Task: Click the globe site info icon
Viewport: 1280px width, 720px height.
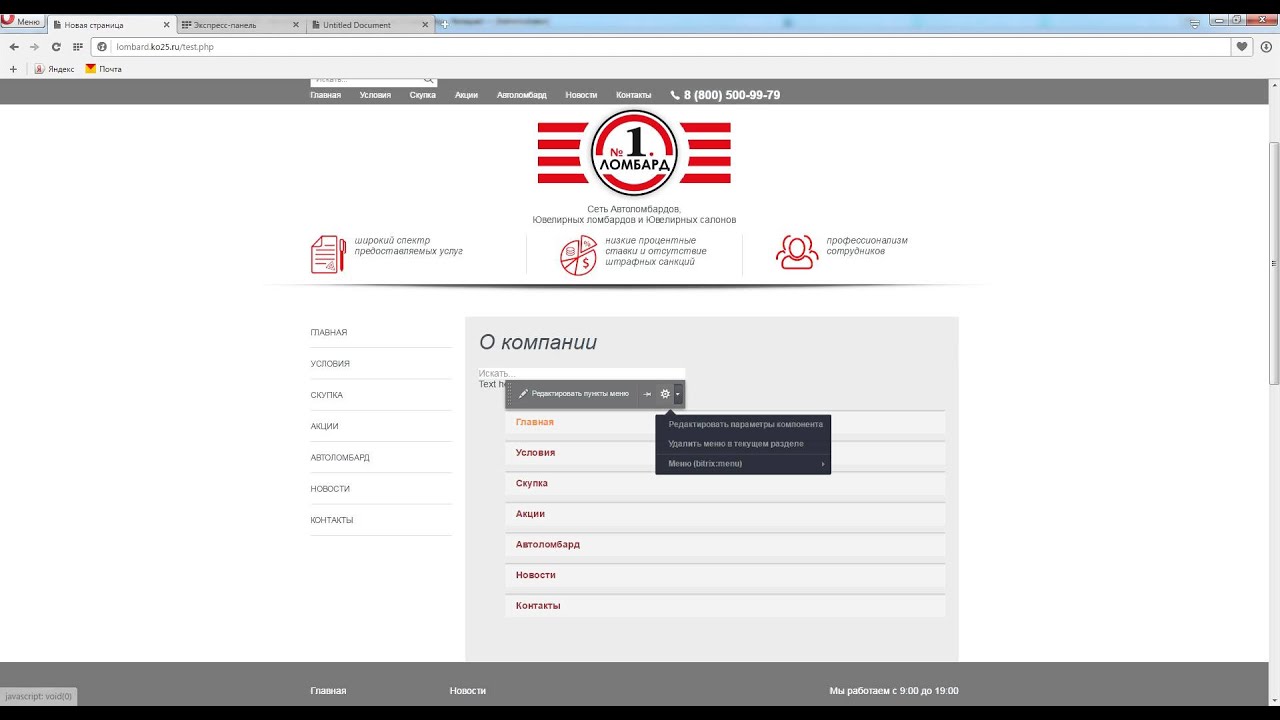Action: (102, 47)
